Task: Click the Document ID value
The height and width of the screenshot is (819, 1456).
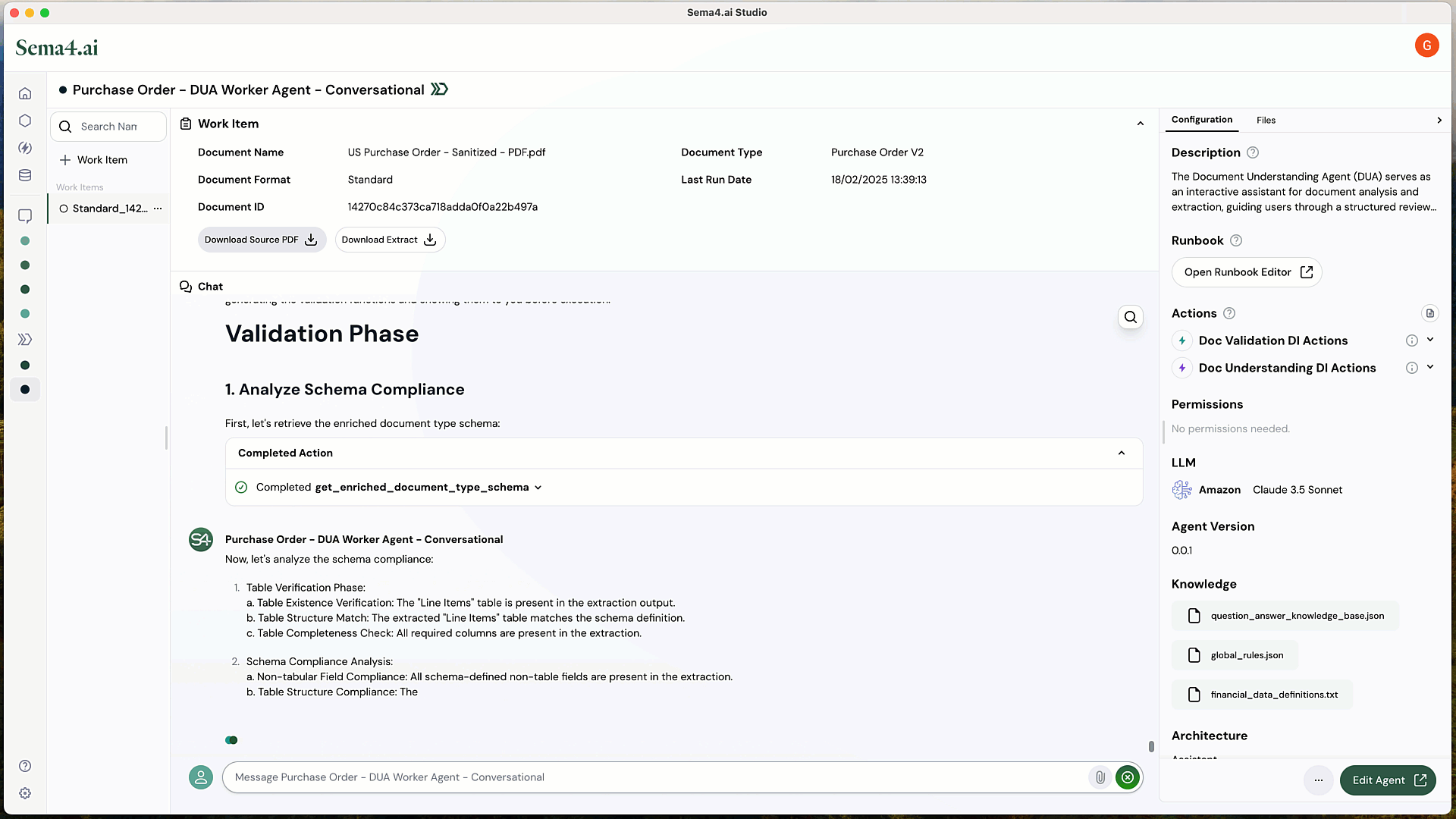Action: pos(442,207)
